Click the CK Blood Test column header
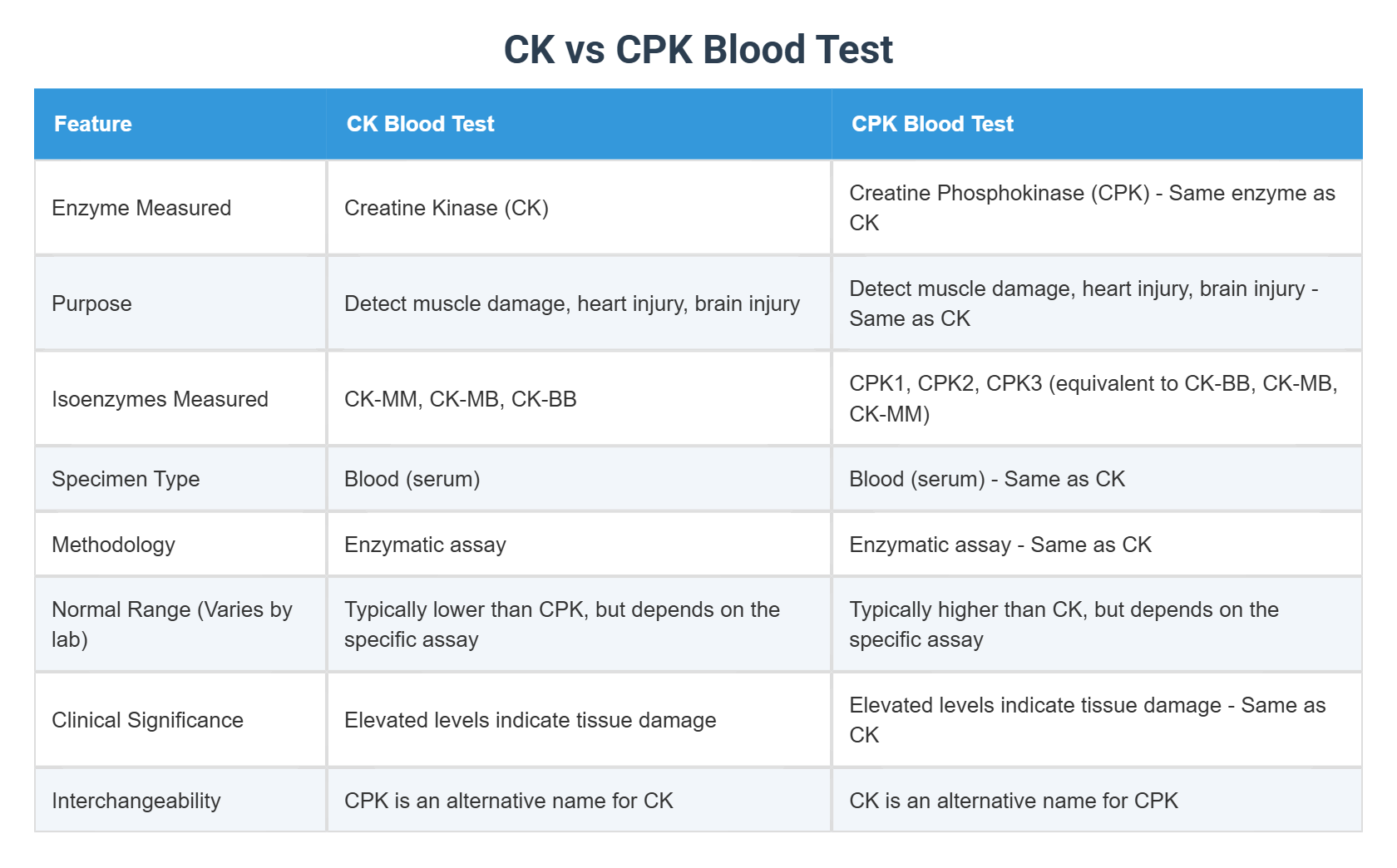 tap(579, 124)
